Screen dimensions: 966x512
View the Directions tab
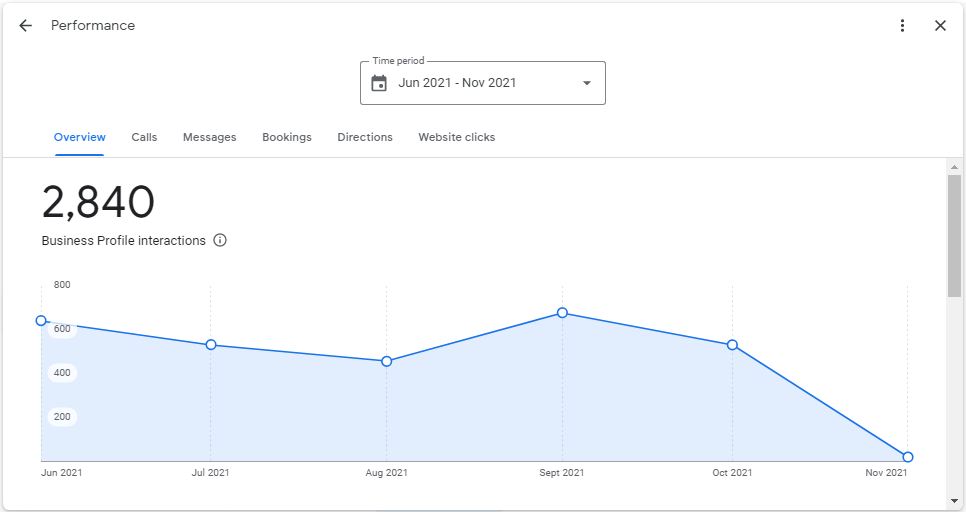coord(365,137)
